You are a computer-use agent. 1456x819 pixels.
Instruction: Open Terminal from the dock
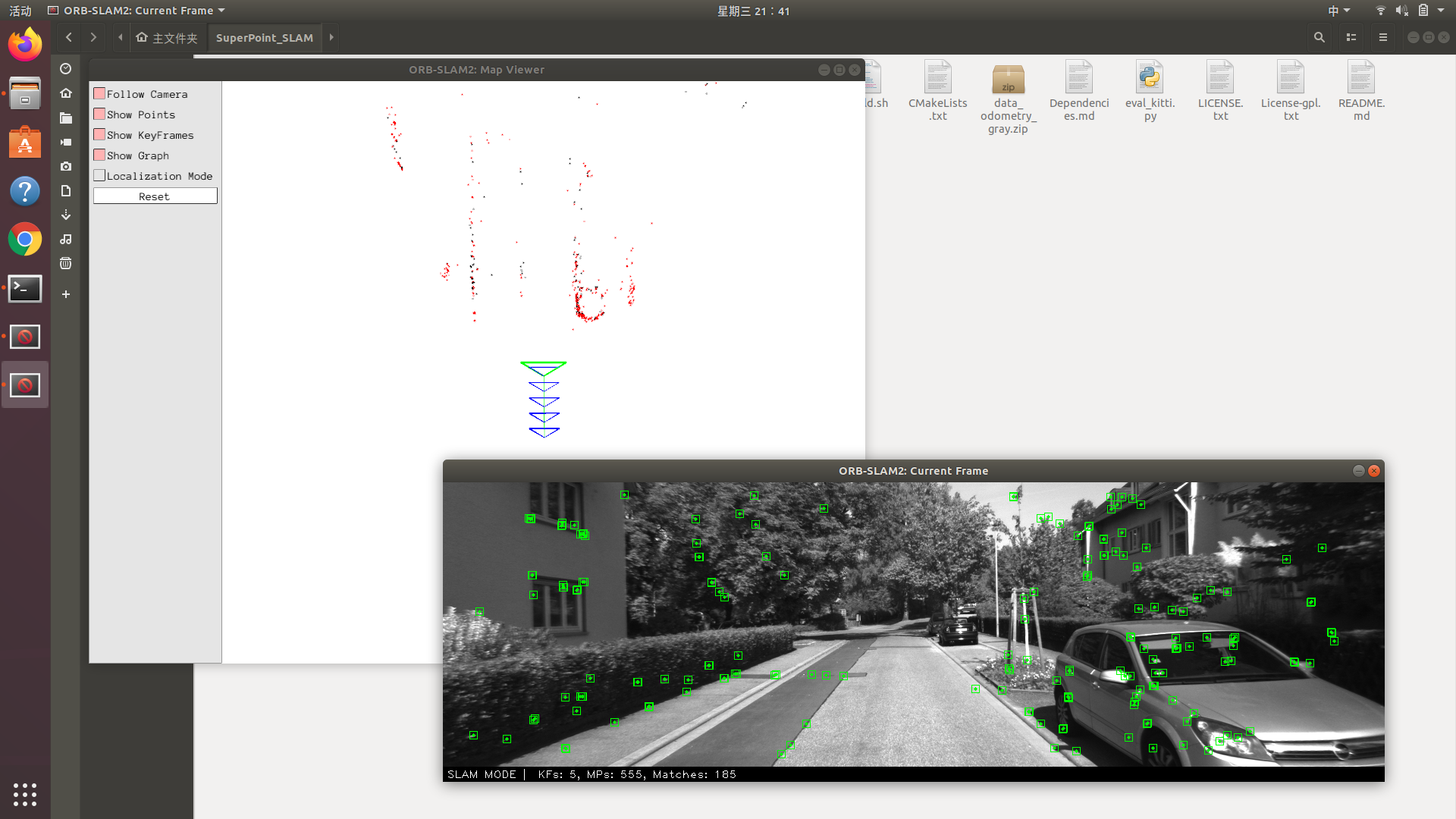(25, 289)
